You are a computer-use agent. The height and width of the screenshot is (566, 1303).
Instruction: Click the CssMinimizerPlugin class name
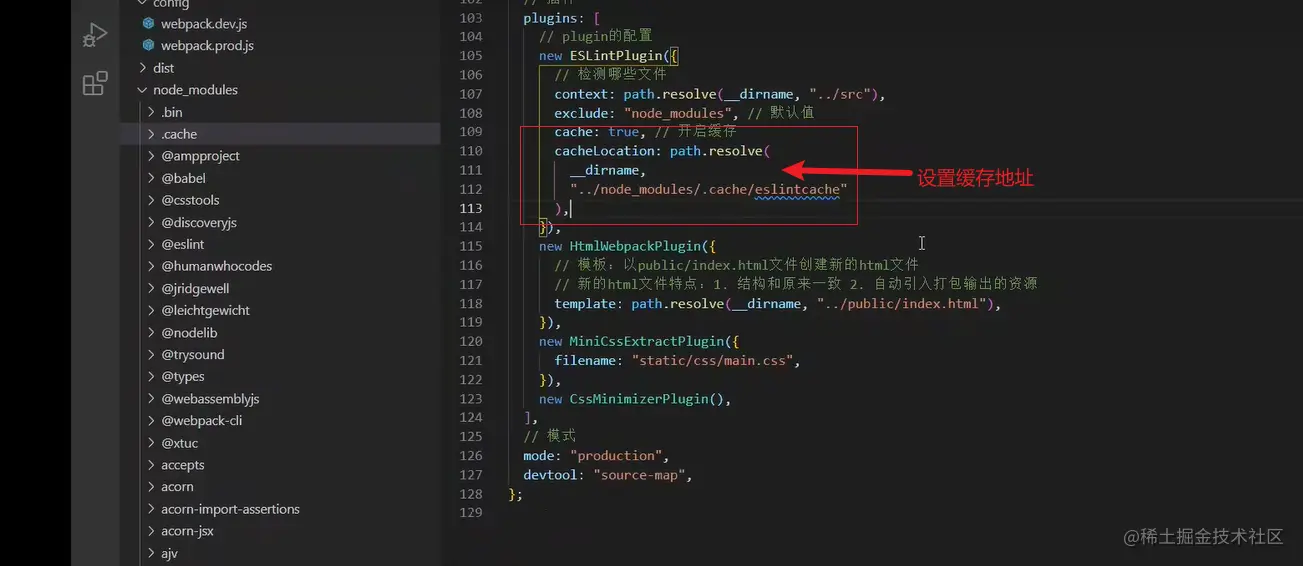(639, 398)
